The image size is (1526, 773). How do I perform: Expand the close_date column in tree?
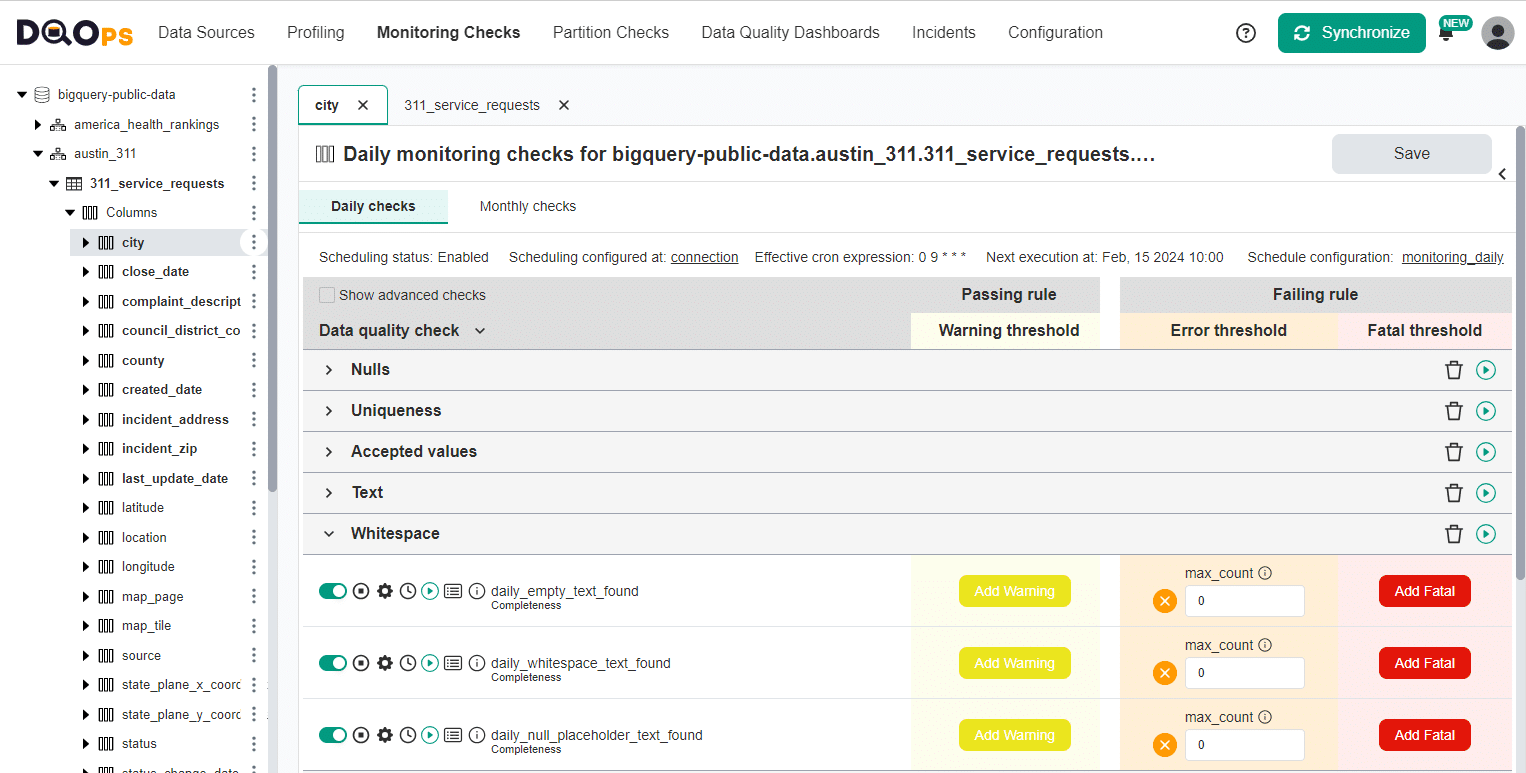click(x=86, y=272)
